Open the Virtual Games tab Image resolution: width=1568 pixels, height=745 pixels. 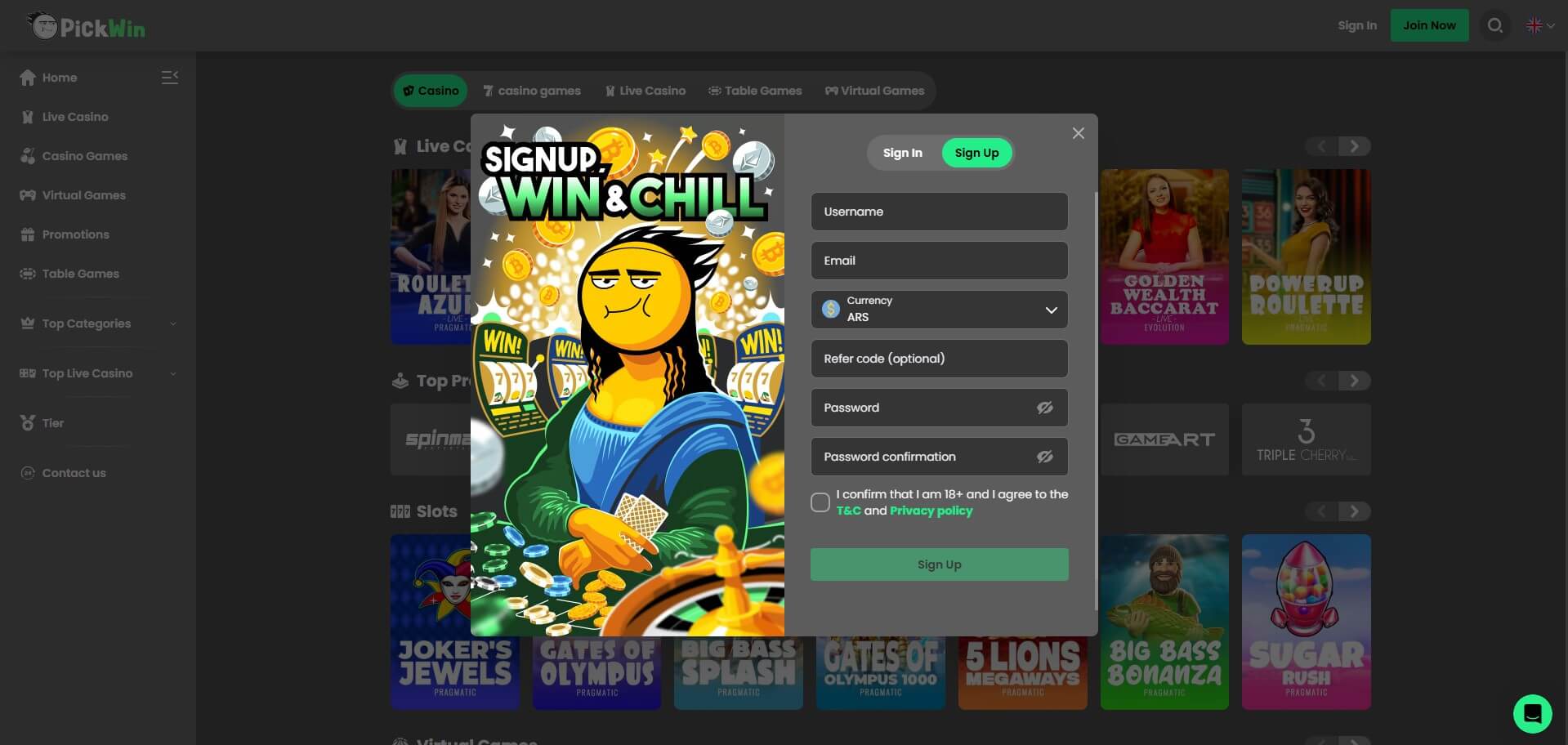click(x=874, y=91)
